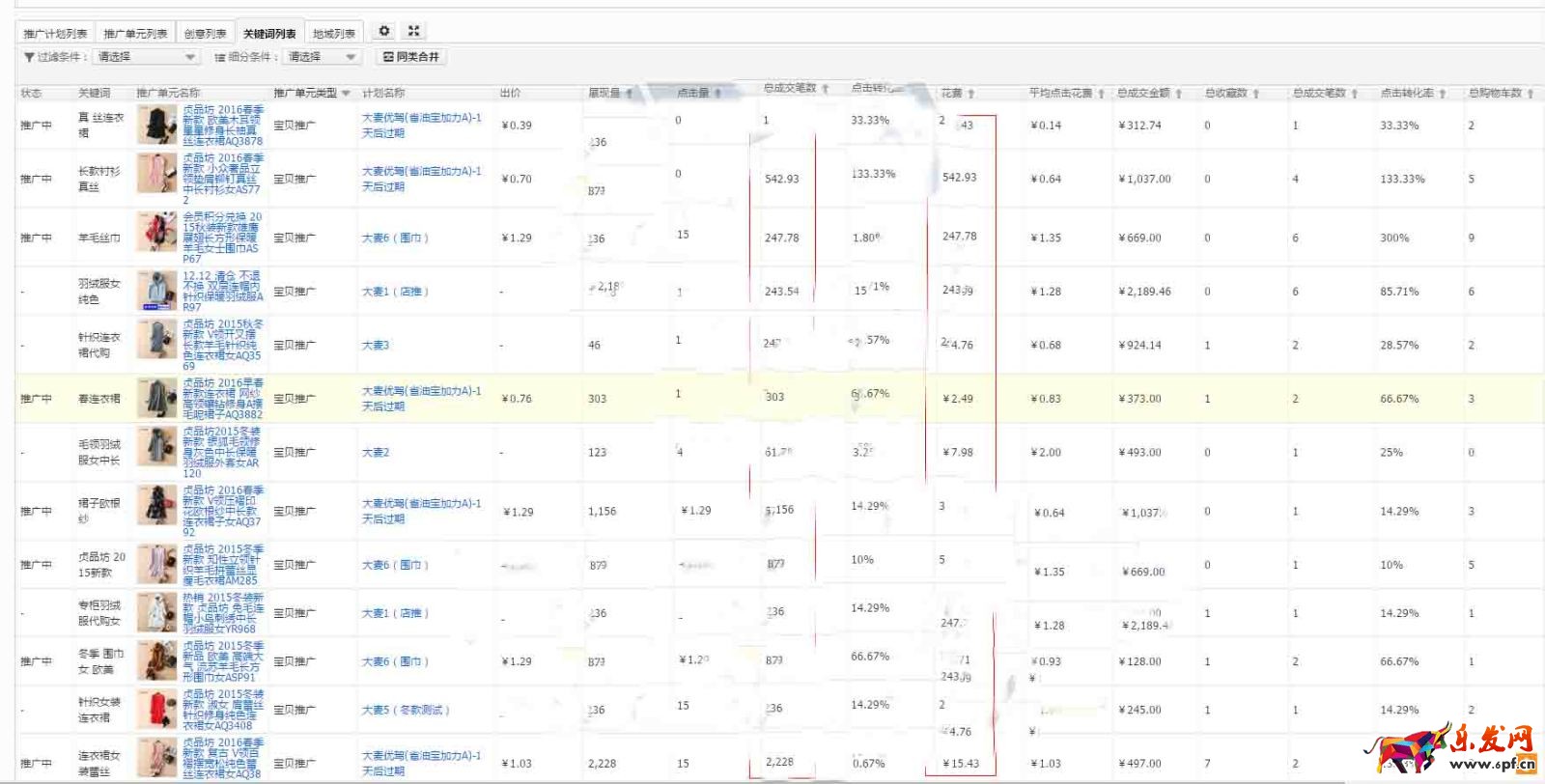
Task: Open the 细分条件 dropdown
Action: pos(323,57)
